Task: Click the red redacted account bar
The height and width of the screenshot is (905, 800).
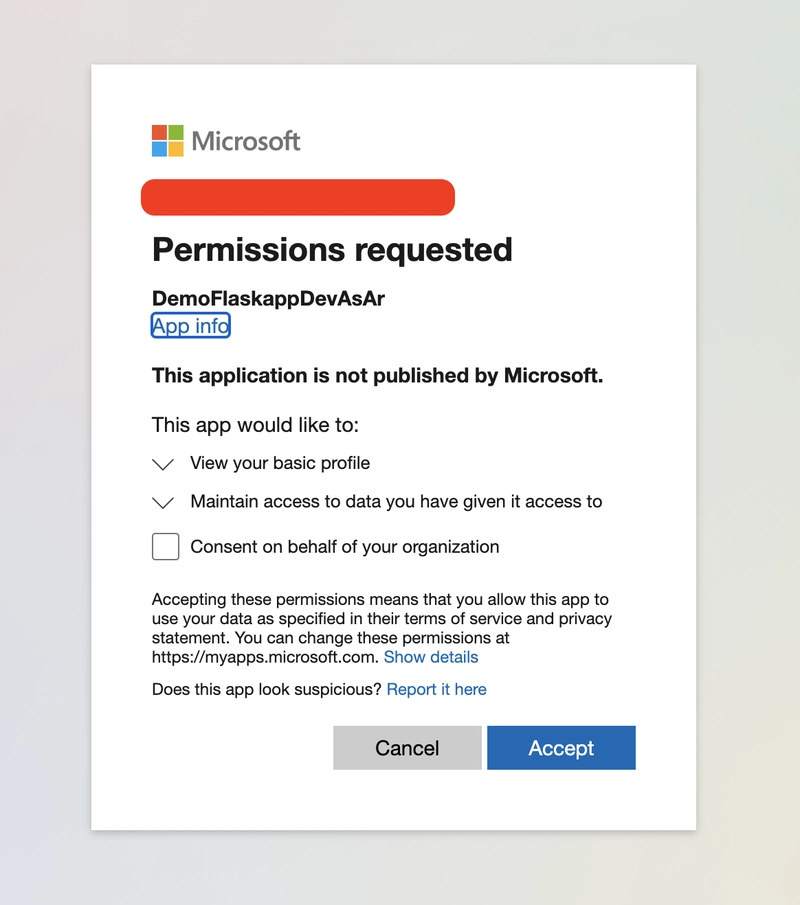Action: click(298, 197)
